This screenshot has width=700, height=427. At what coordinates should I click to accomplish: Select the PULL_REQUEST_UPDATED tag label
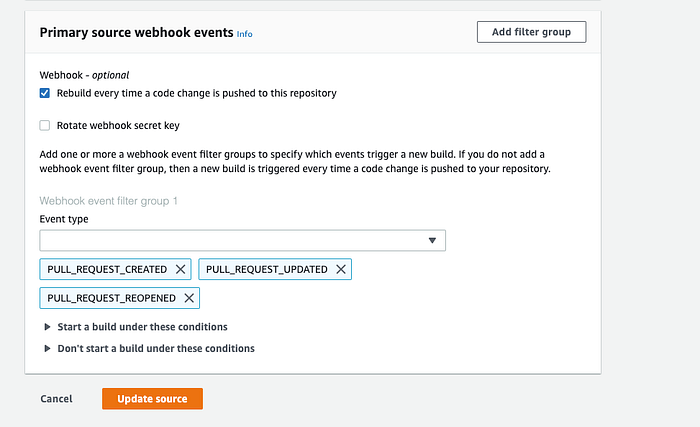click(x=267, y=269)
